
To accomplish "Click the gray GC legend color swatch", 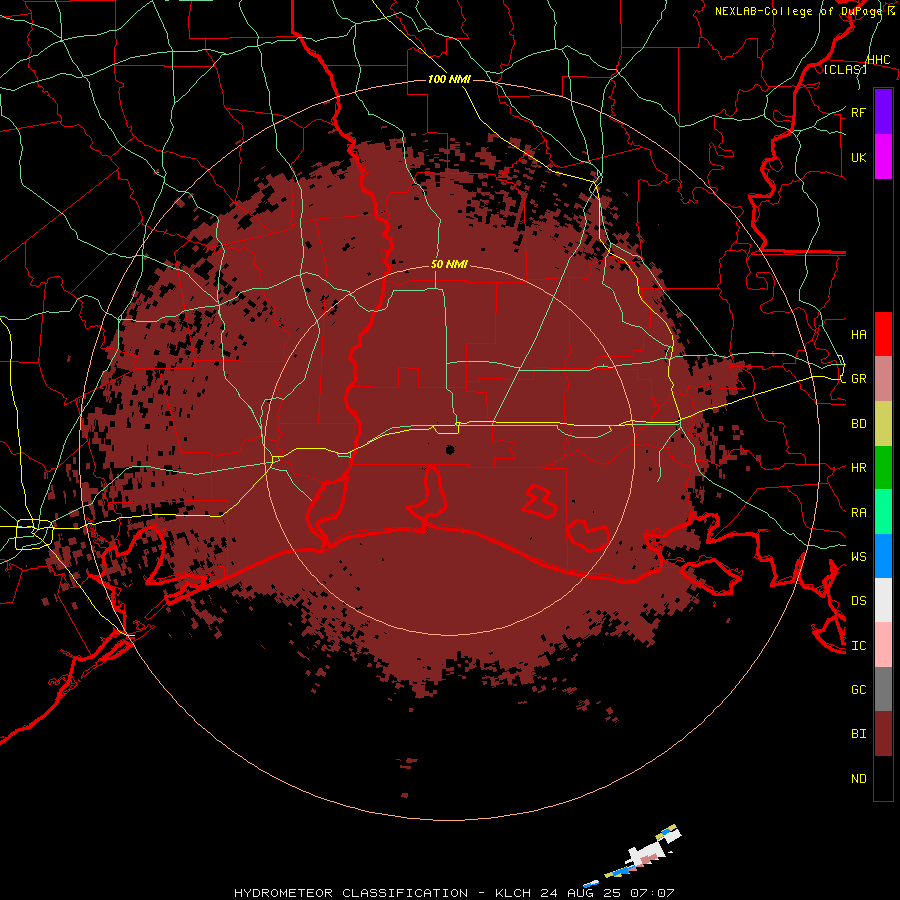I will tap(883, 689).
